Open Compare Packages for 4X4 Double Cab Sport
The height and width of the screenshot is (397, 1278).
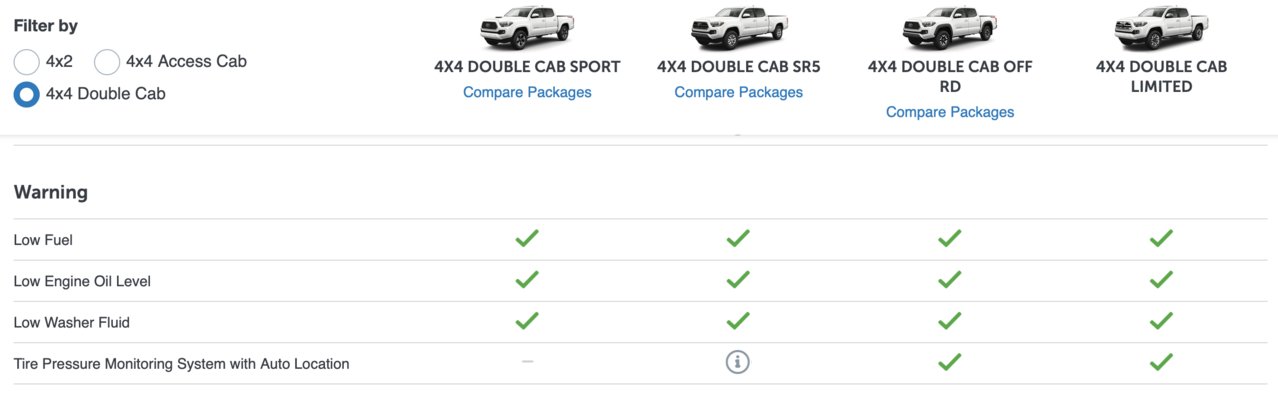pos(527,92)
